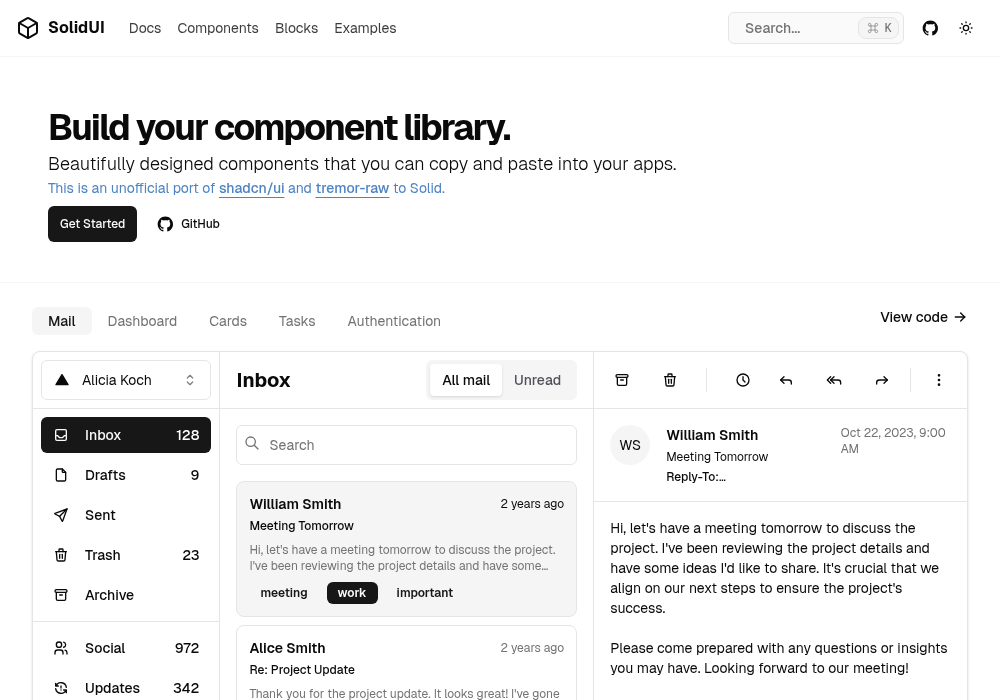The width and height of the screenshot is (1000, 700).
Task: Open Inbox folder with 128 items
Action: pyautogui.click(x=126, y=435)
